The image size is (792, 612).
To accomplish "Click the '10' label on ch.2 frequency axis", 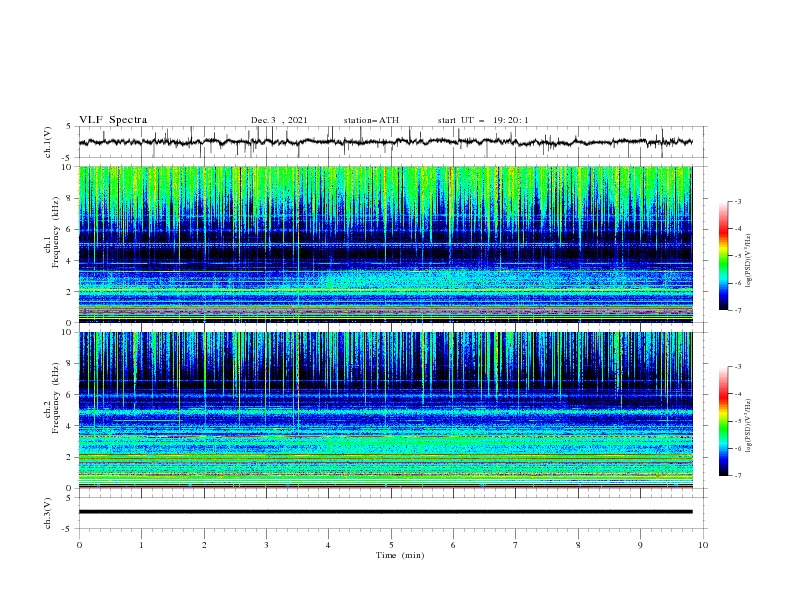I will [68, 332].
